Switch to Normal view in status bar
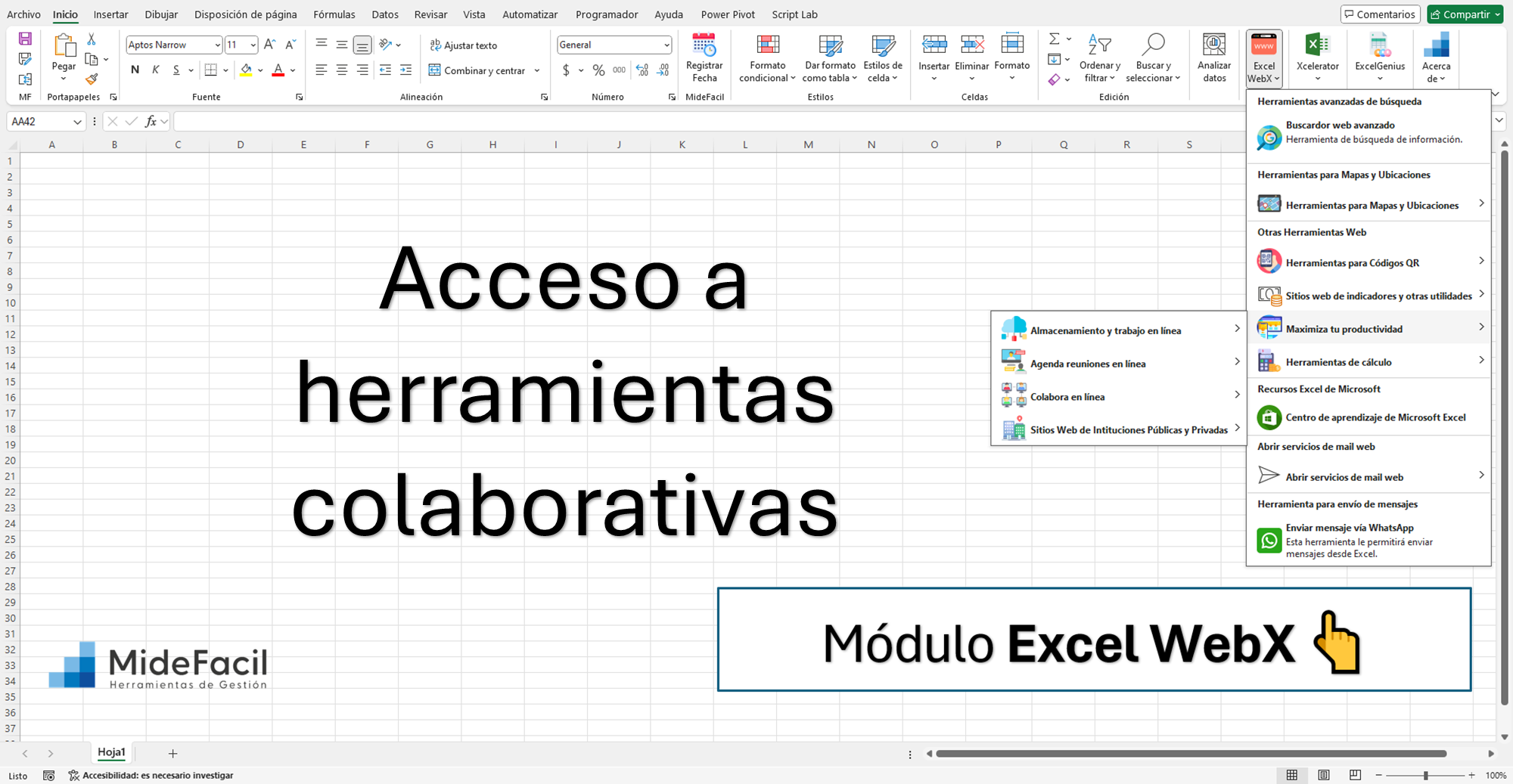The width and height of the screenshot is (1513, 784). click(1292, 775)
